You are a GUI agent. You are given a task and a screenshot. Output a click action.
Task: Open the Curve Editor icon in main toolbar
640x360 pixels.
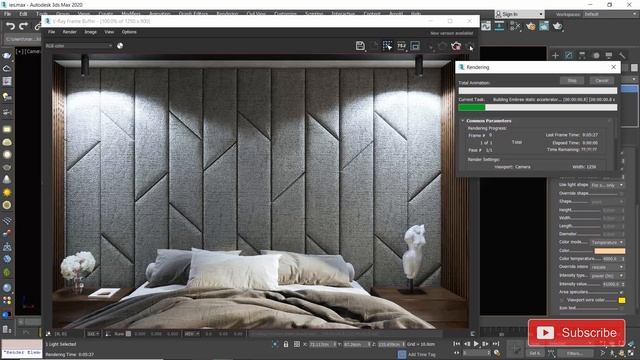click(x=486, y=26)
